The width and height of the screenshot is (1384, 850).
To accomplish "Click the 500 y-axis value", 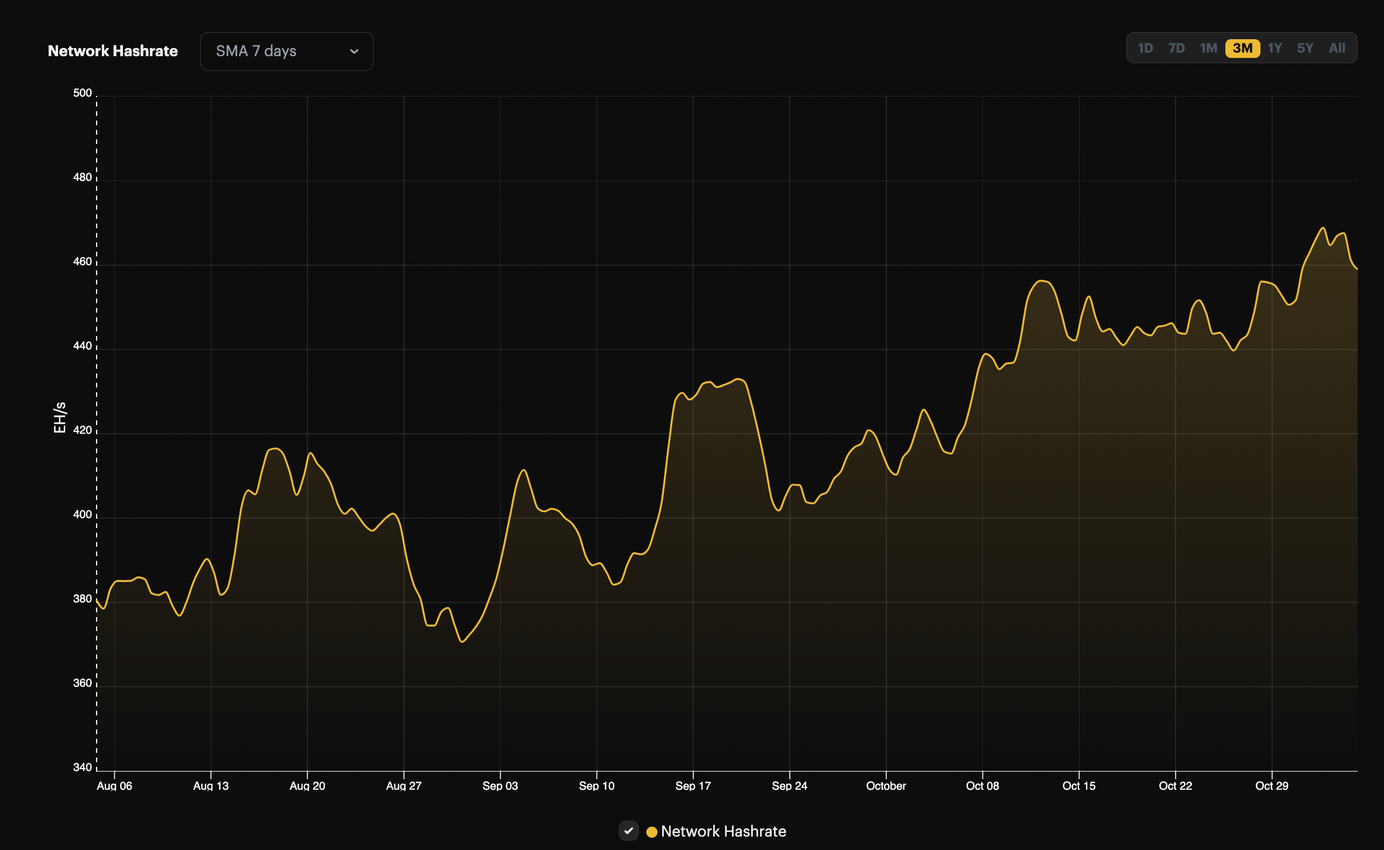I will (82, 94).
